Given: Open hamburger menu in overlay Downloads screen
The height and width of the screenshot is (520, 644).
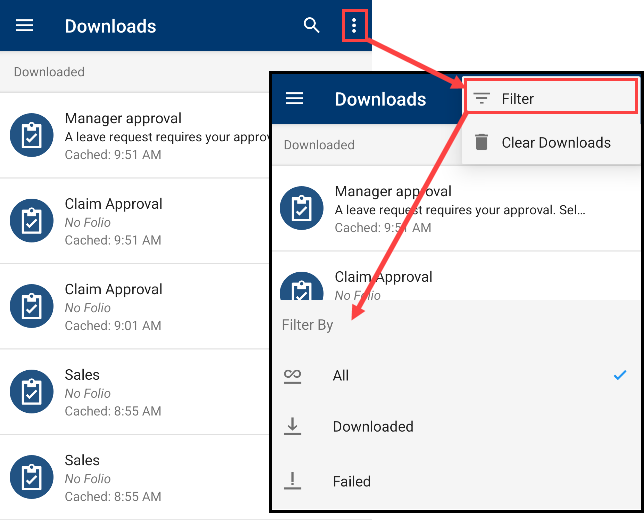Looking at the screenshot, I should coord(294,98).
